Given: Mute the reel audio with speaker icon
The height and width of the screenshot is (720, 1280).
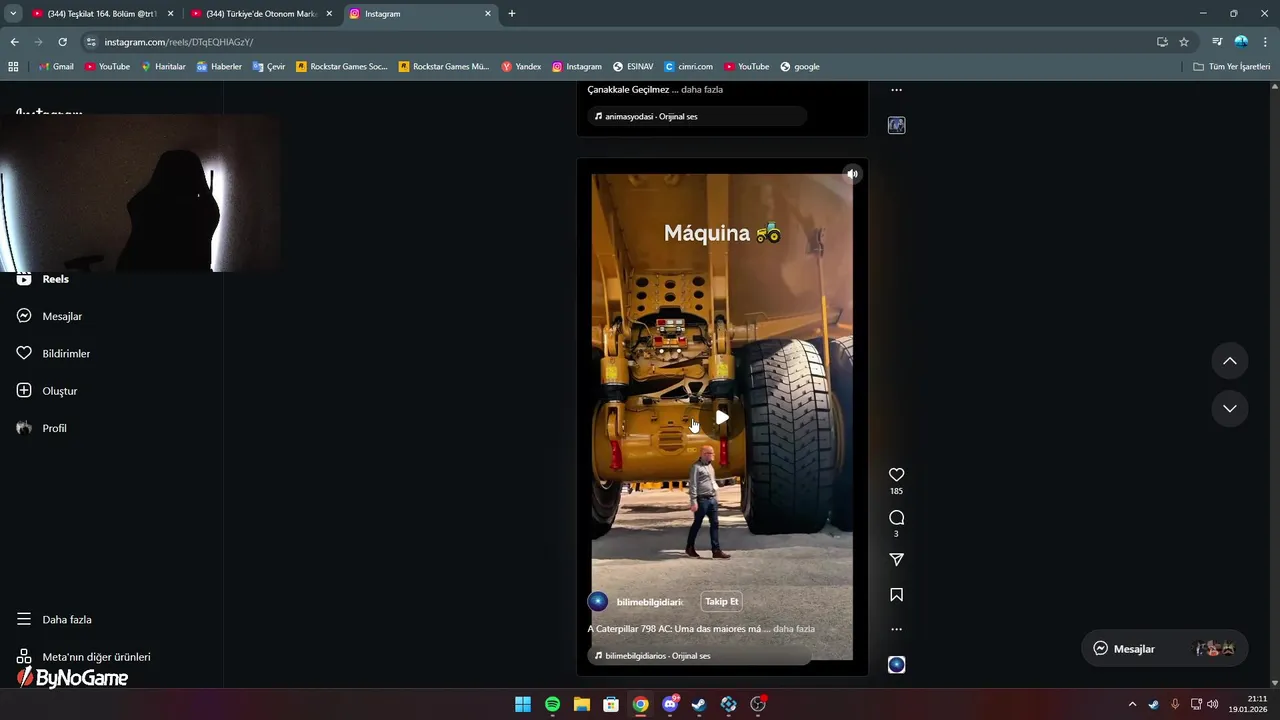Looking at the screenshot, I should [x=852, y=174].
